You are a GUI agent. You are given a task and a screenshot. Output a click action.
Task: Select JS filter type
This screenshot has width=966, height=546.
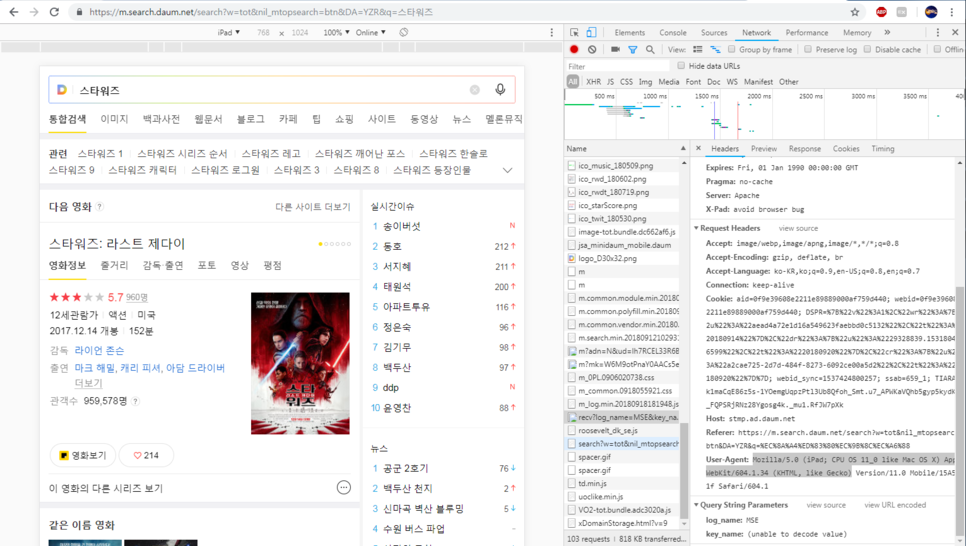610,81
